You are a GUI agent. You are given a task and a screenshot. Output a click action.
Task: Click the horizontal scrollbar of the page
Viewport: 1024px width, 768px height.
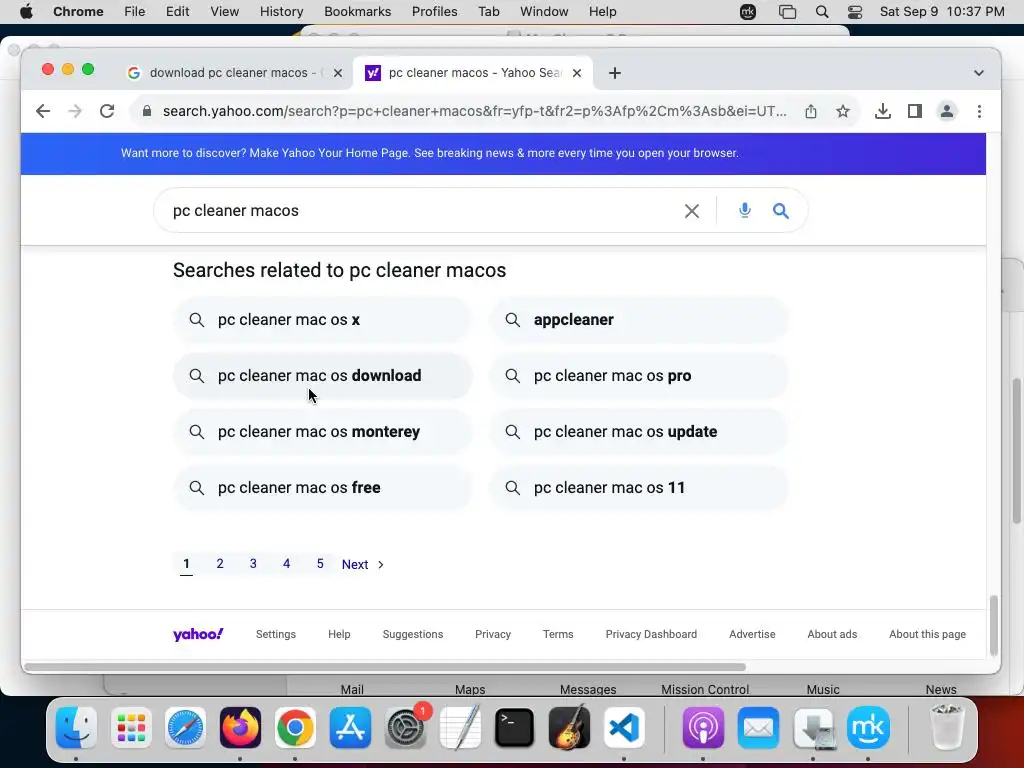point(385,667)
